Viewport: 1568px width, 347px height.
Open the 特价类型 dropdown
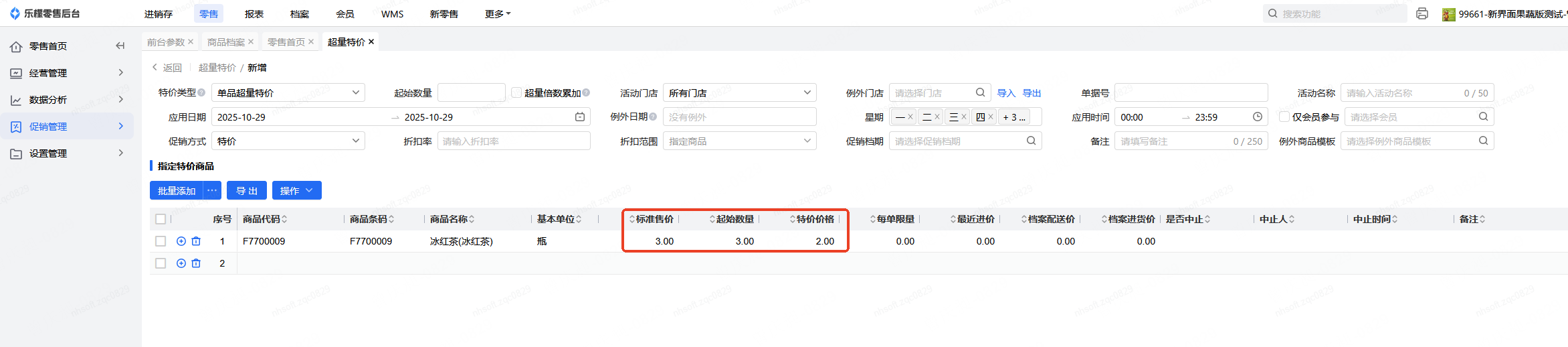(x=288, y=92)
